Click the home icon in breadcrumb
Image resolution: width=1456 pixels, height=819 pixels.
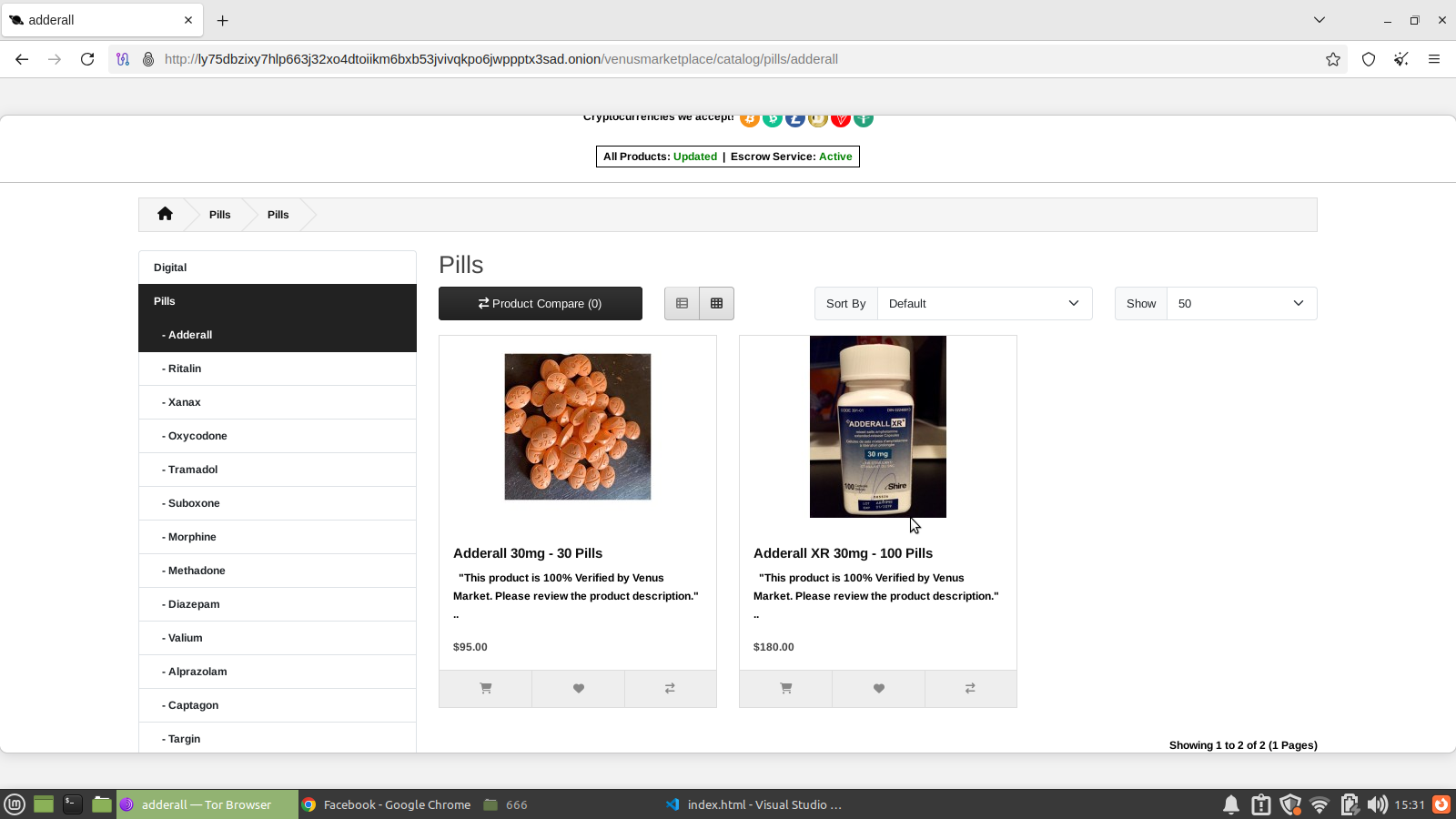coord(165,214)
